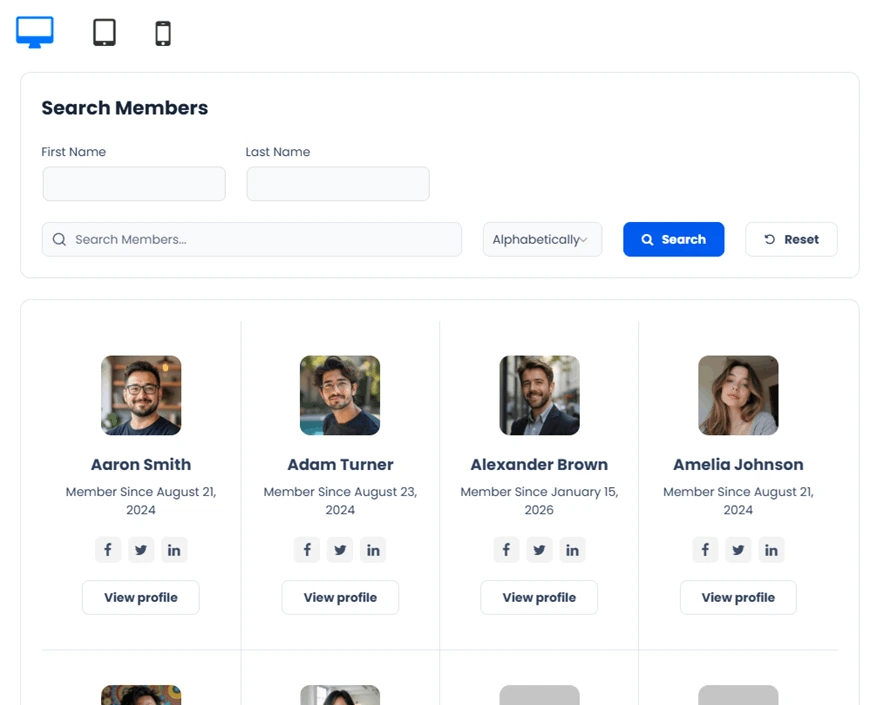Open Adam Turner's LinkedIn icon
Screen dimensions: 877x705
(x=373, y=550)
